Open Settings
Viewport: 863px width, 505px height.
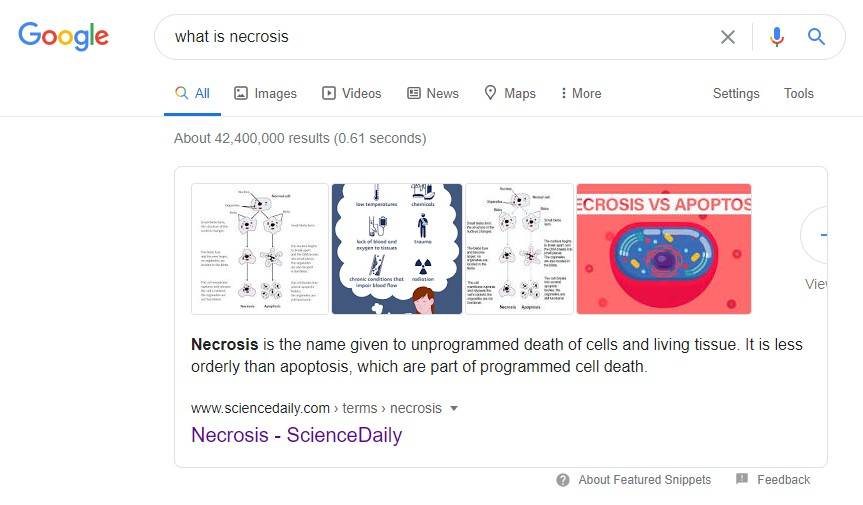736,94
